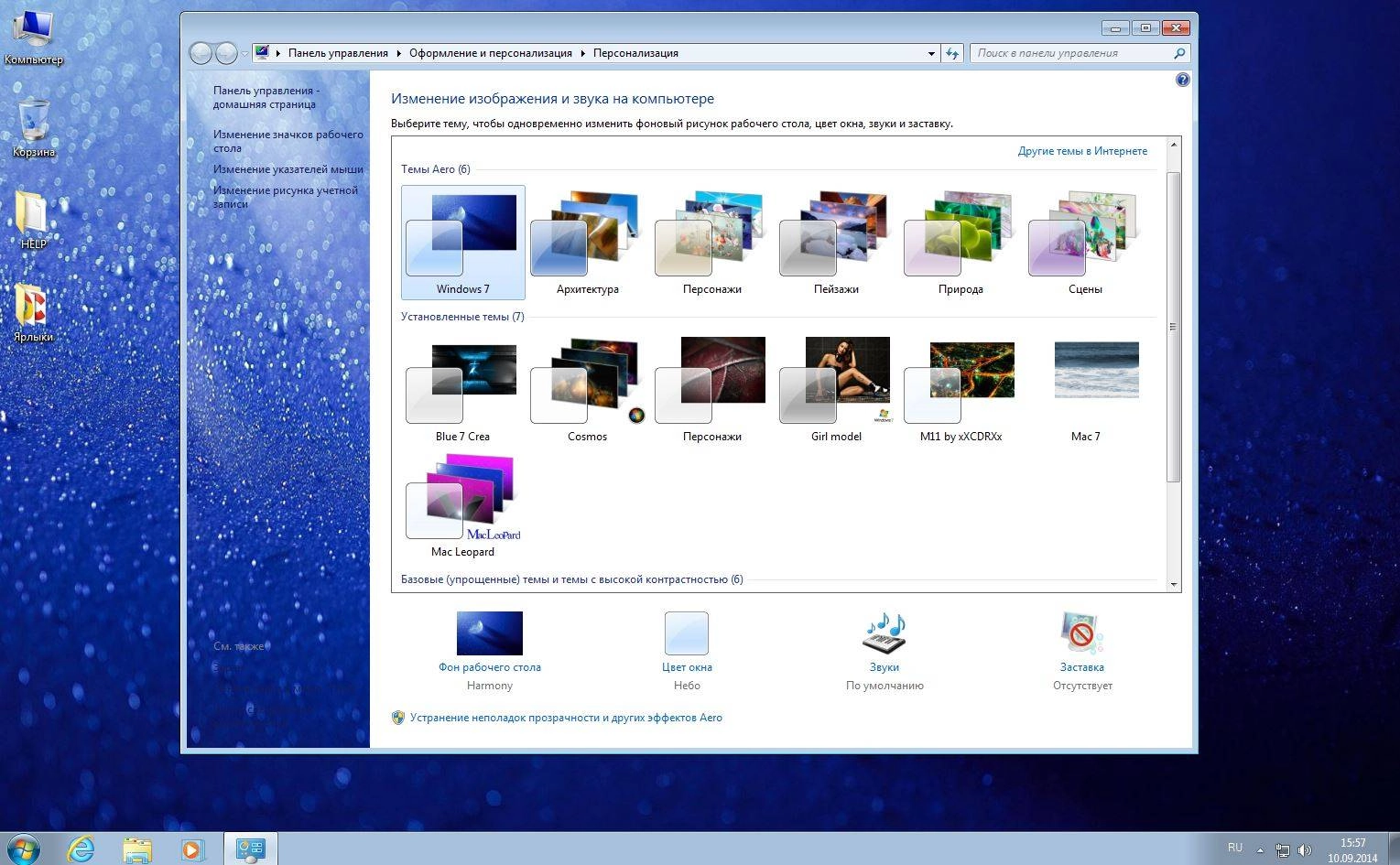Click the Control Panel taskbar button
1400x865 pixels.
click(250, 849)
